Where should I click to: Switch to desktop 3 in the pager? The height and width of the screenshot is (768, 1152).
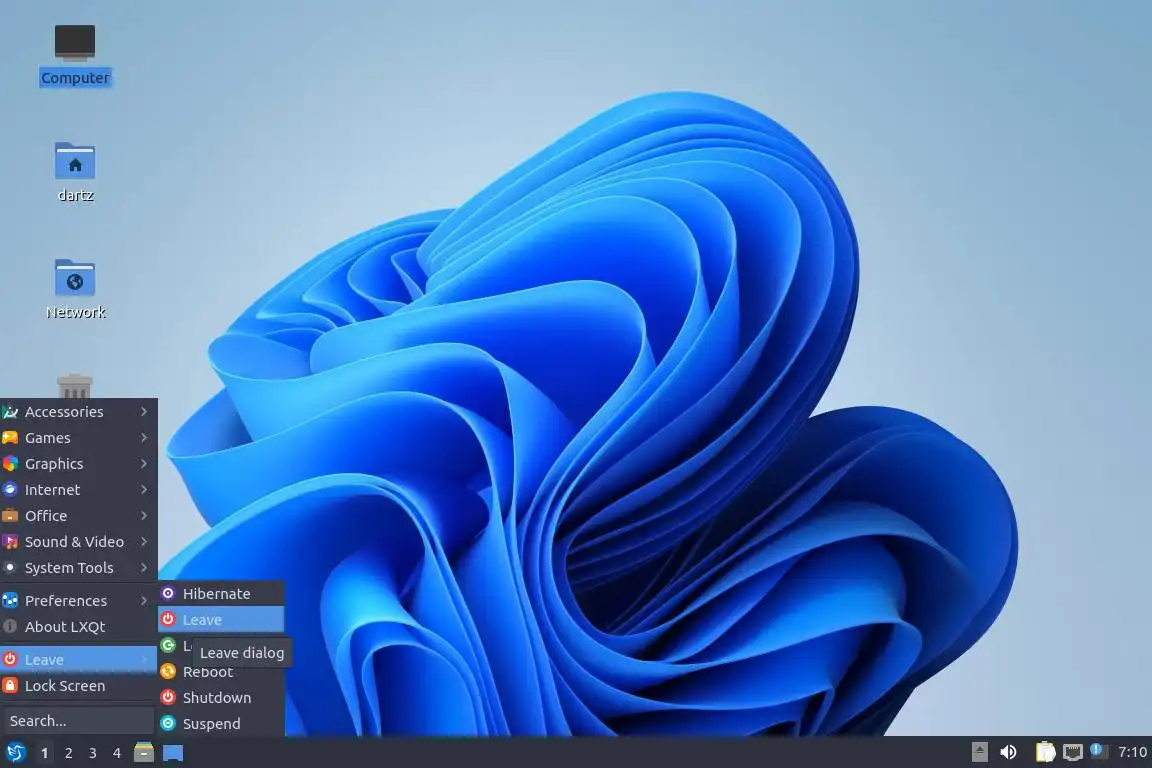93,753
